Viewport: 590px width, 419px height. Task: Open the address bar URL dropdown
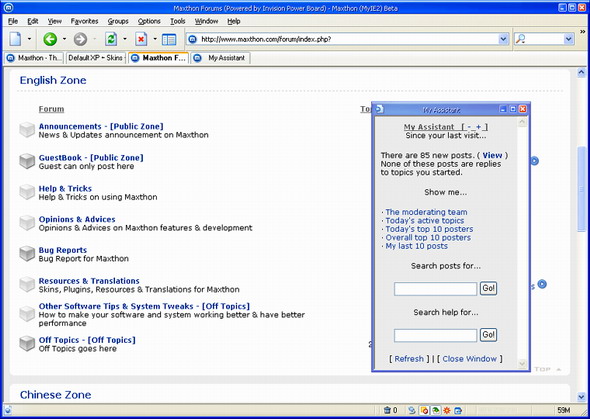pyautogui.click(x=503, y=39)
